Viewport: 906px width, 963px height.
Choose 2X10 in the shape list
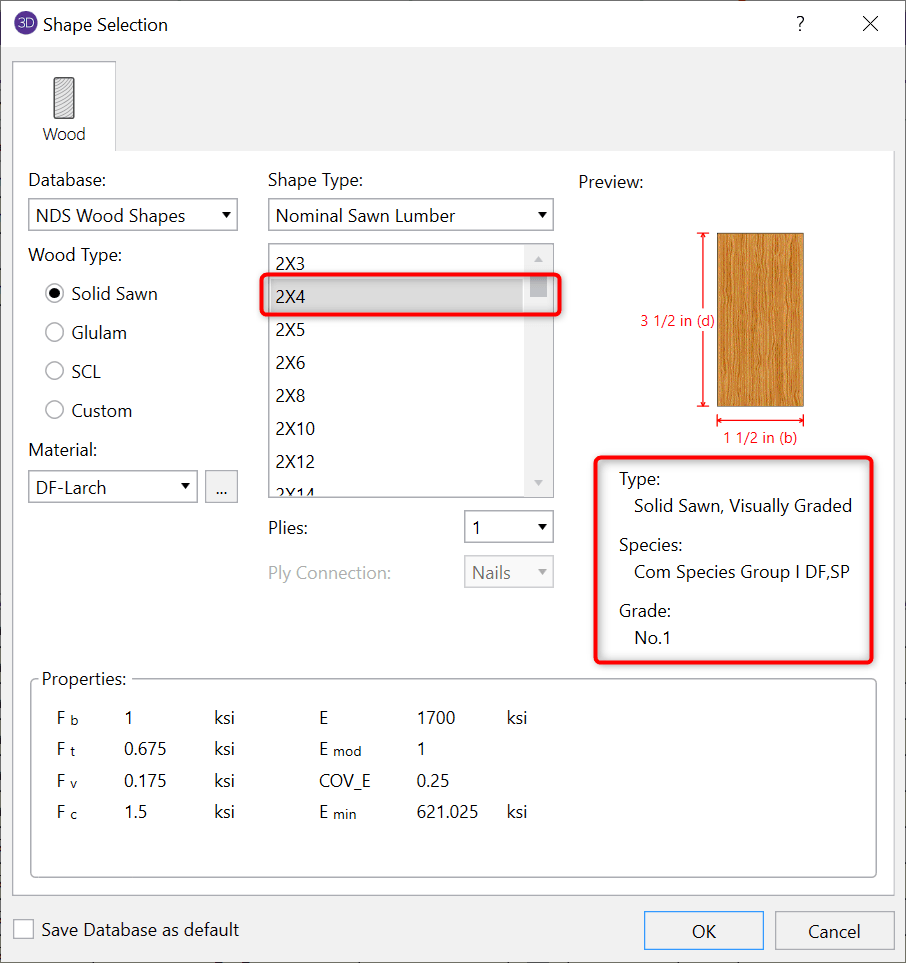(396, 429)
